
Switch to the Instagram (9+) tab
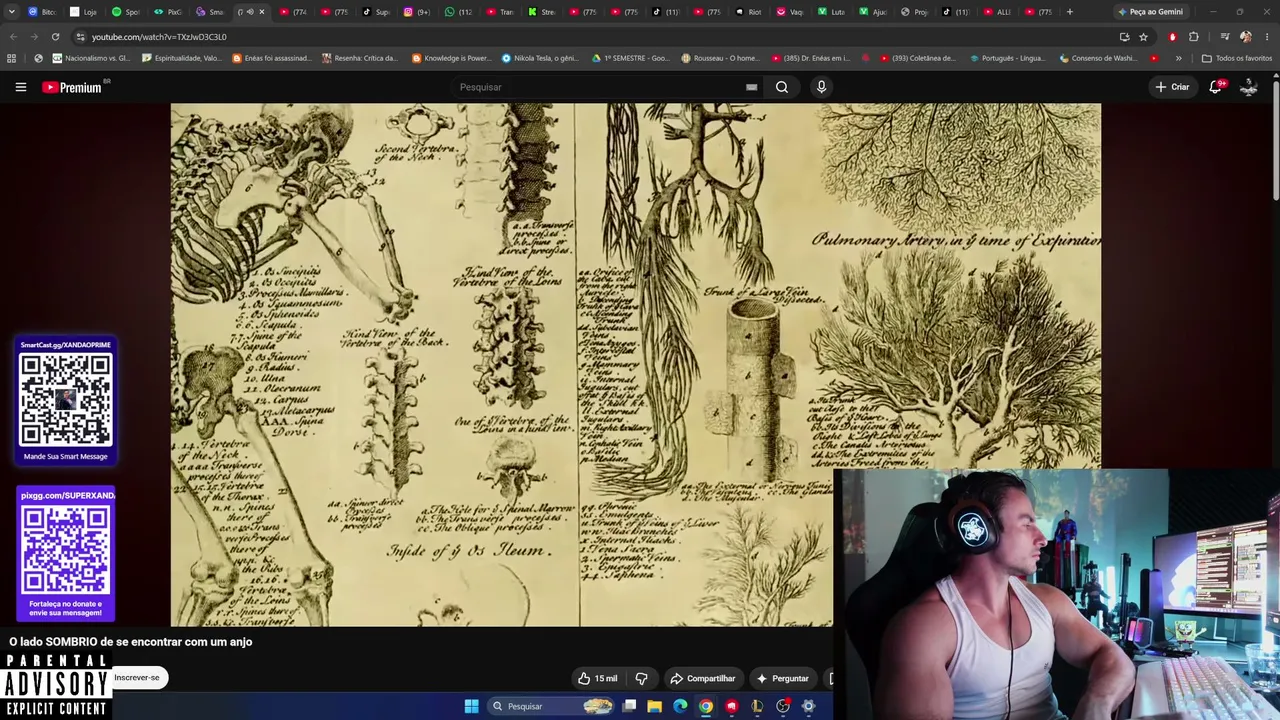coord(416,12)
